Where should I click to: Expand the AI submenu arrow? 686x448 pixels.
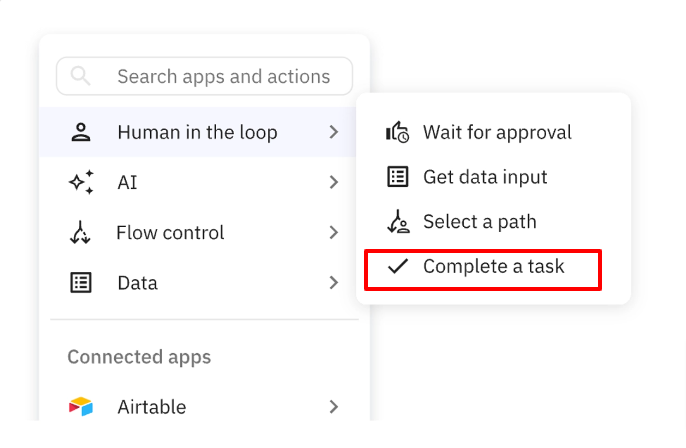334,182
